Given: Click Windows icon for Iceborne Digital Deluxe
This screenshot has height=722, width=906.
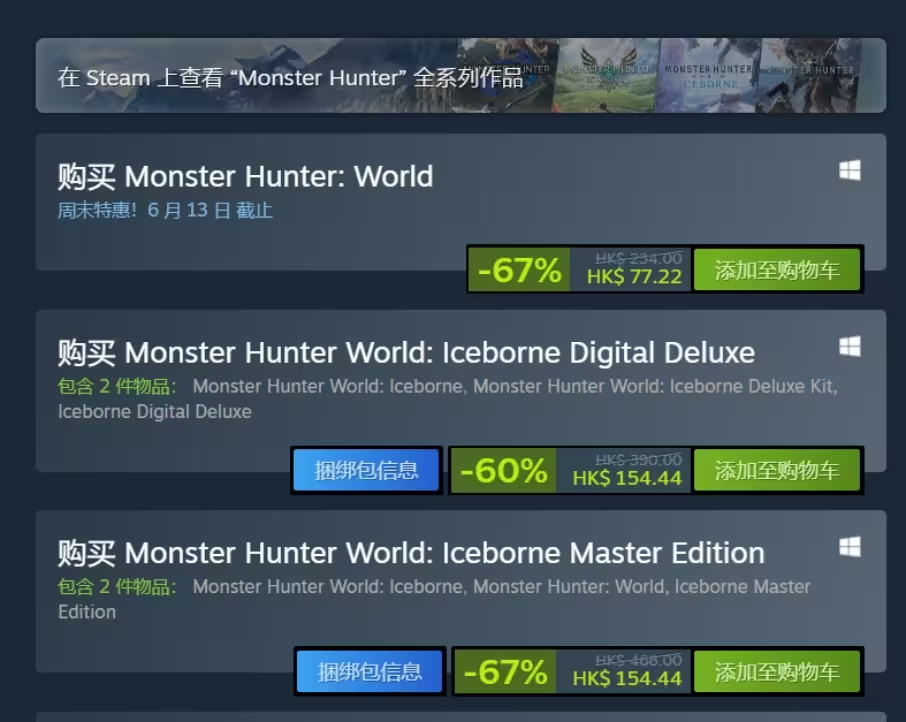Looking at the screenshot, I should pos(849,347).
